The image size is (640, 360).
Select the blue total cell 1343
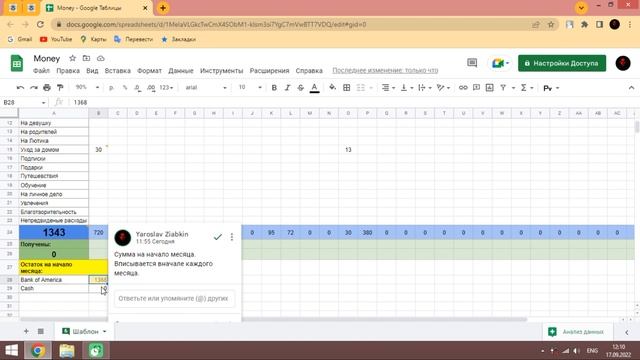pyautogui.click(x=53, y=232)
